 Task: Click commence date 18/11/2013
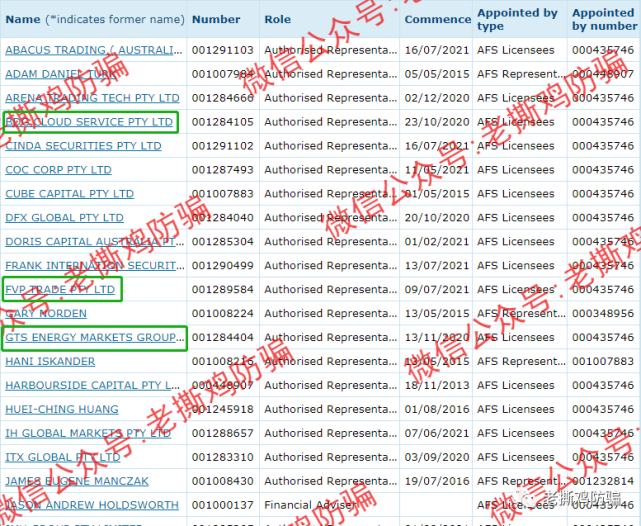point(437,385)
